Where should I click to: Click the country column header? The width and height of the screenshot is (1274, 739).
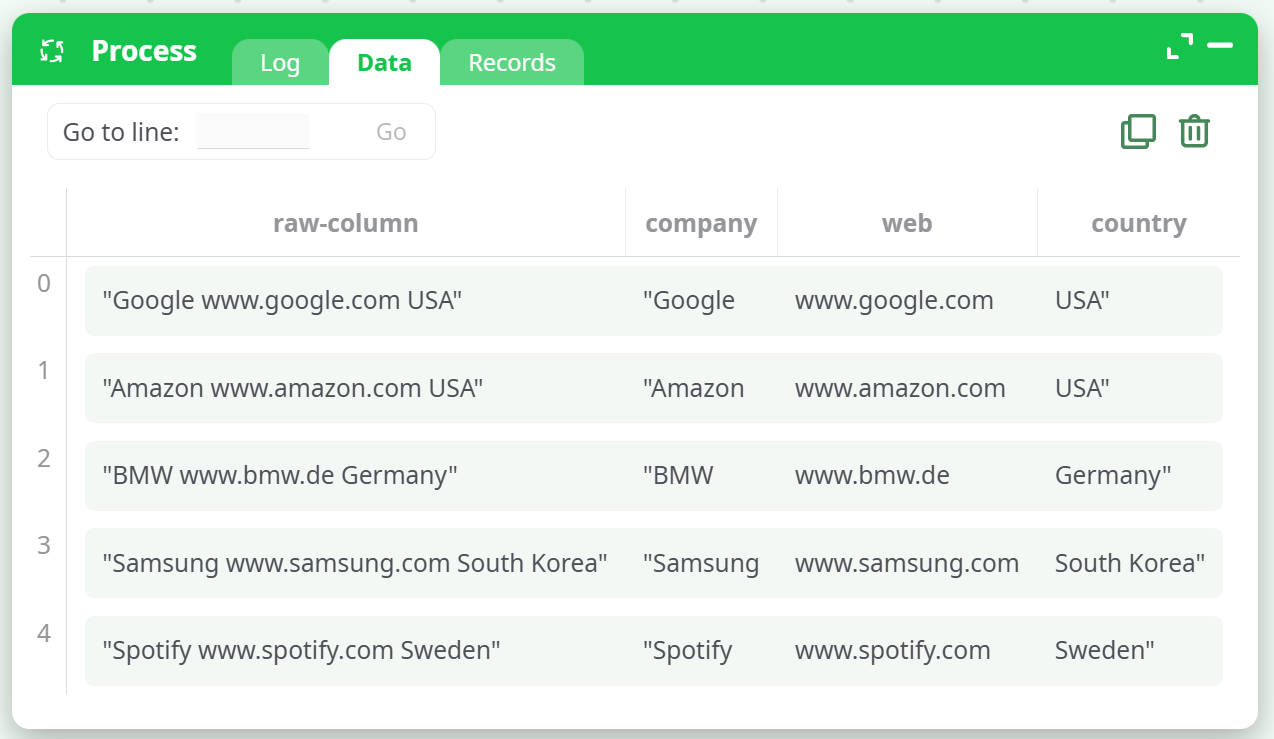click(1138, 223)
